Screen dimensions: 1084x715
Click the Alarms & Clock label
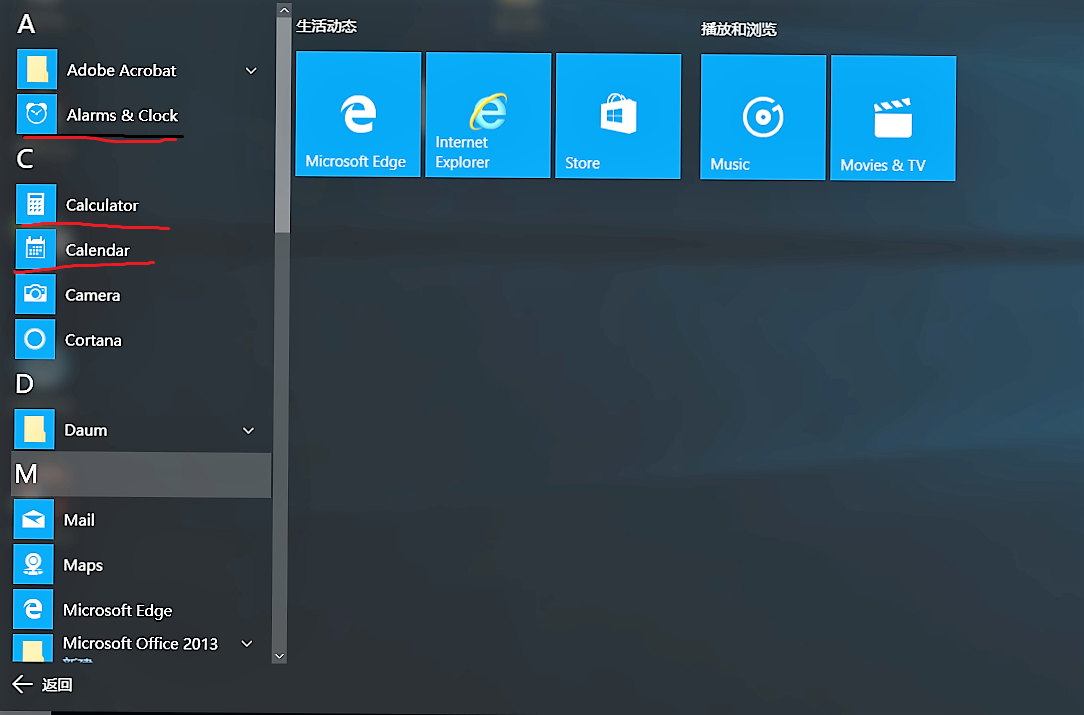tap(122, 115)
